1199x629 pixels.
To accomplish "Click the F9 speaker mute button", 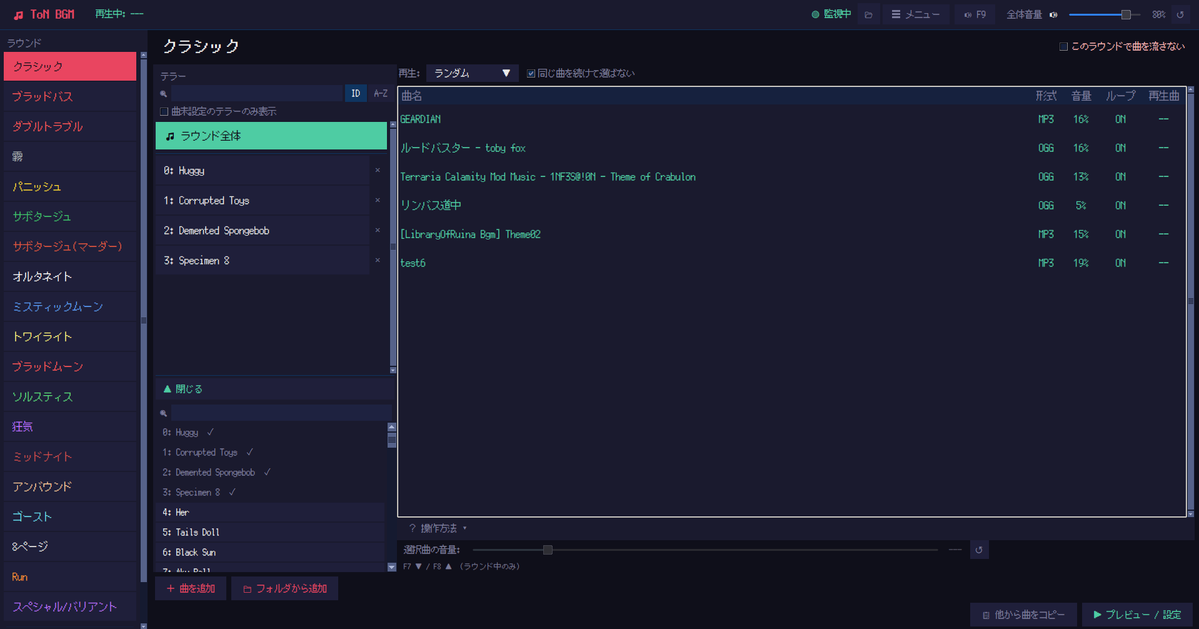I will (975, 15).
